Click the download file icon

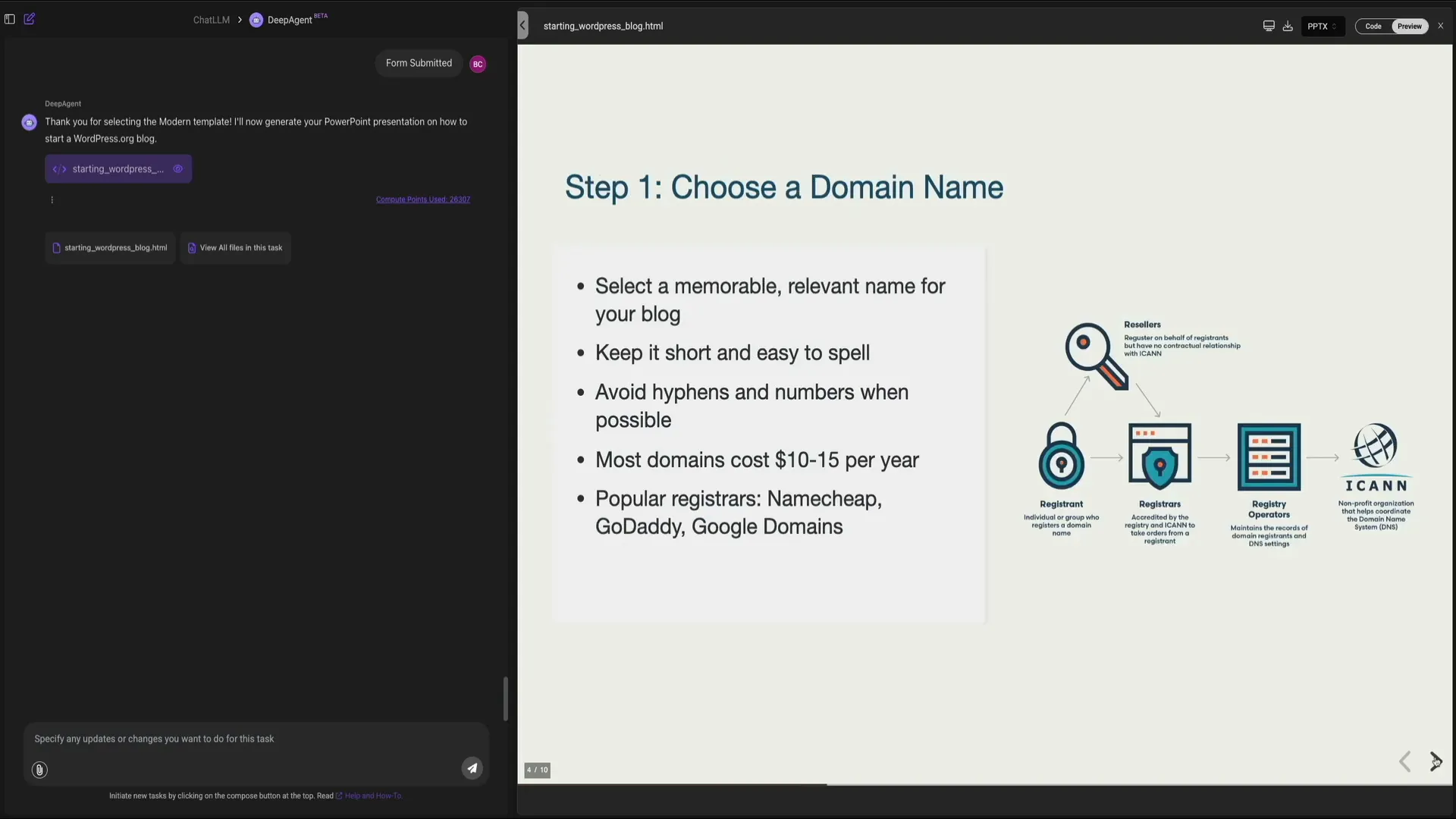[1288, 27]
